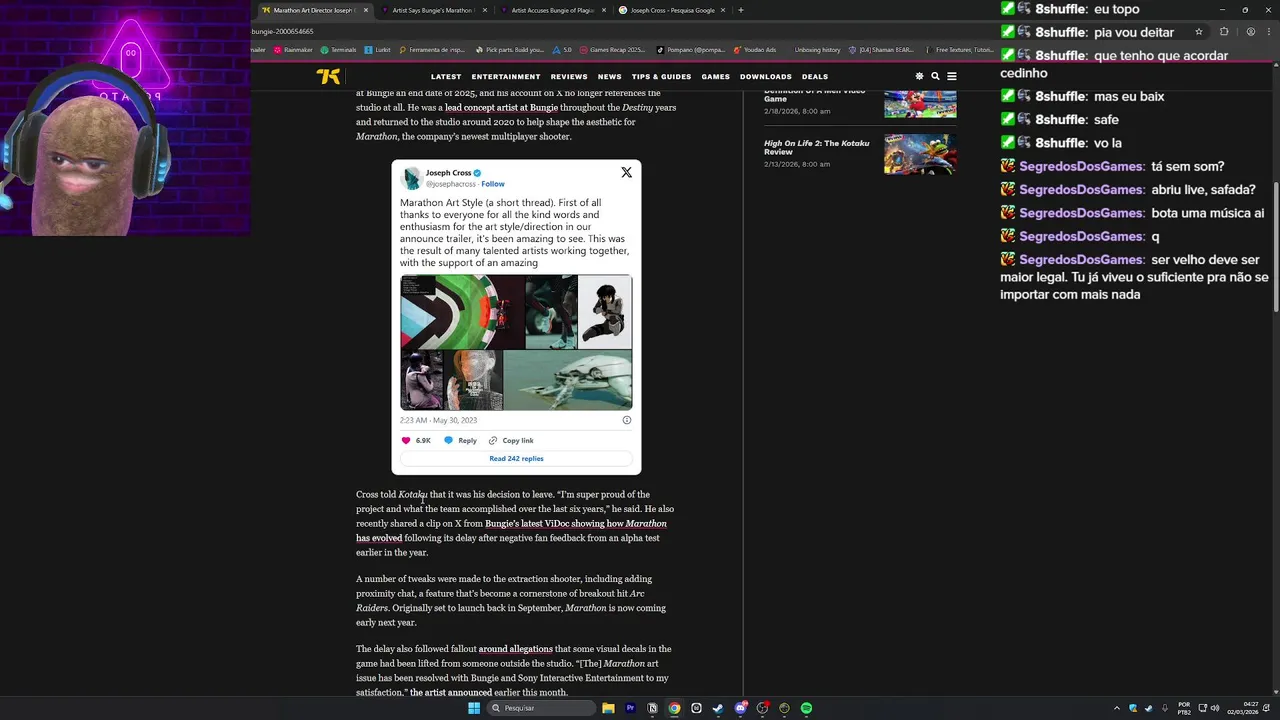Click the Windows Start button
1280x720 pixels.
coord(474,708)
